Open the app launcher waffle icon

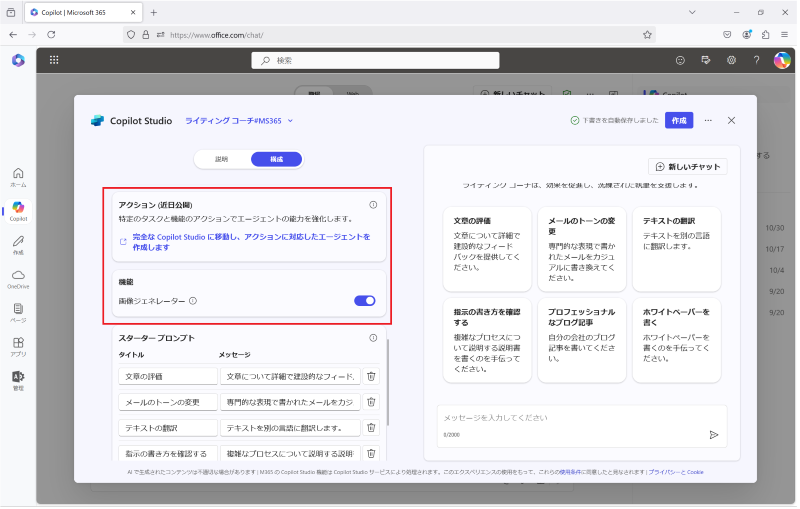point(54,60)
